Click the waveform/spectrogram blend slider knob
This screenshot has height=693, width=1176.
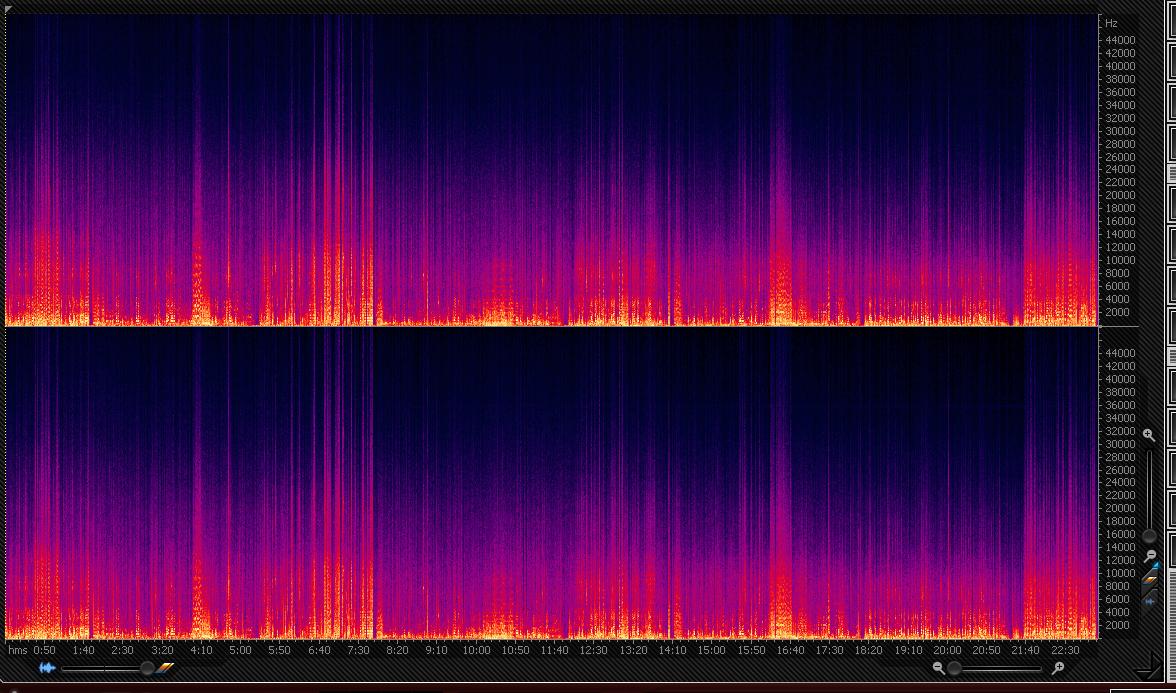click(x=147, y=668)
